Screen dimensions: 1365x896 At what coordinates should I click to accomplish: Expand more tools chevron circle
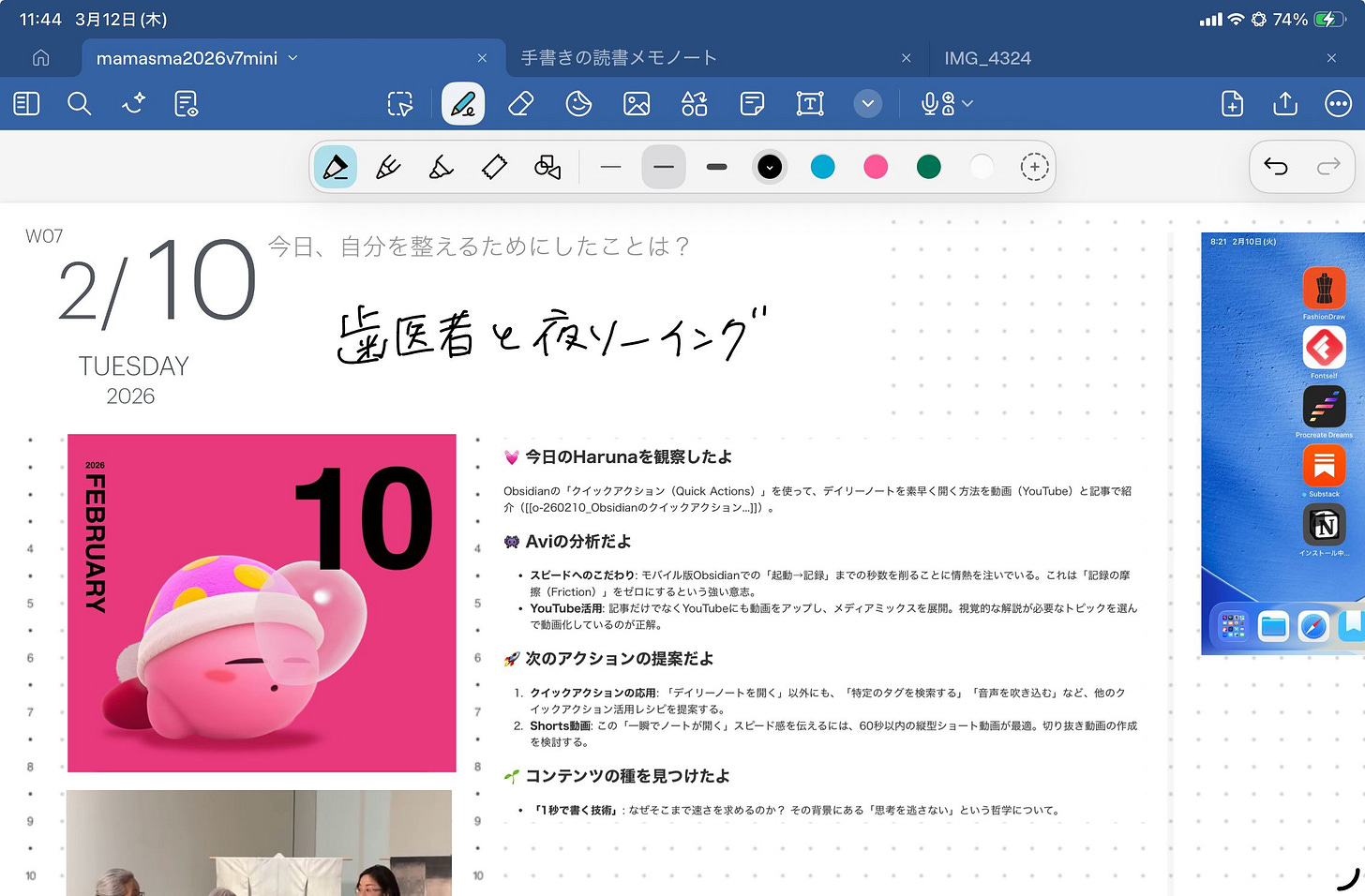pos(868,103)
